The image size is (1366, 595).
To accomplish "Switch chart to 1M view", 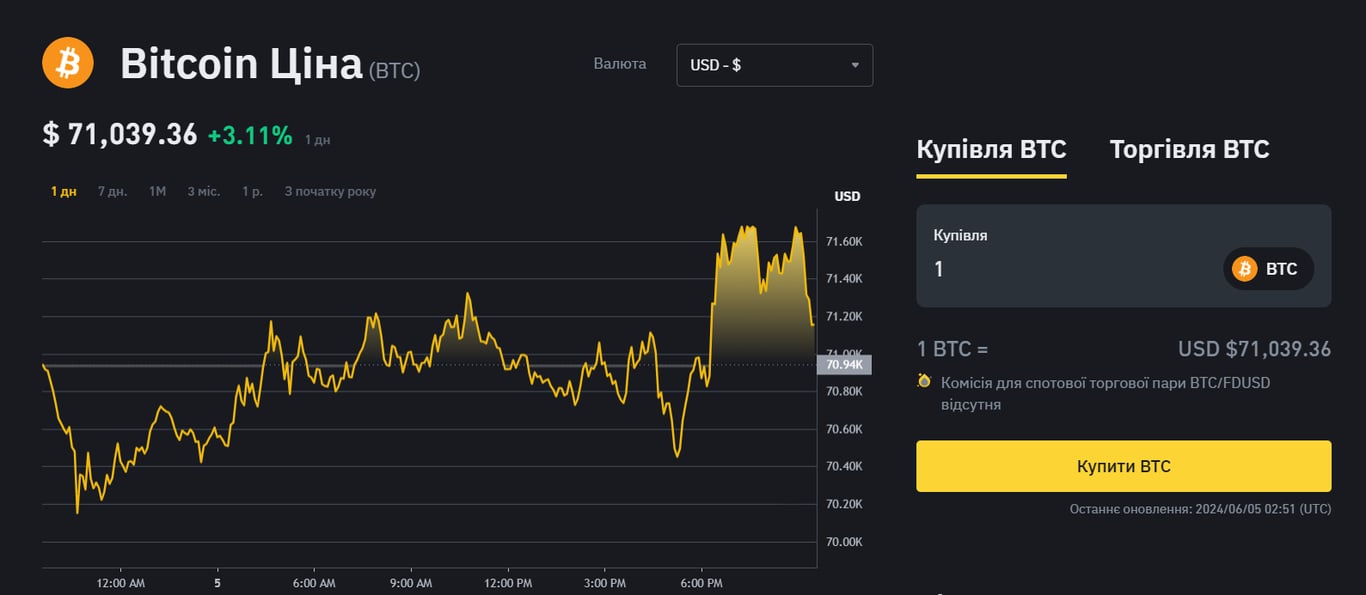I will 156,191.
